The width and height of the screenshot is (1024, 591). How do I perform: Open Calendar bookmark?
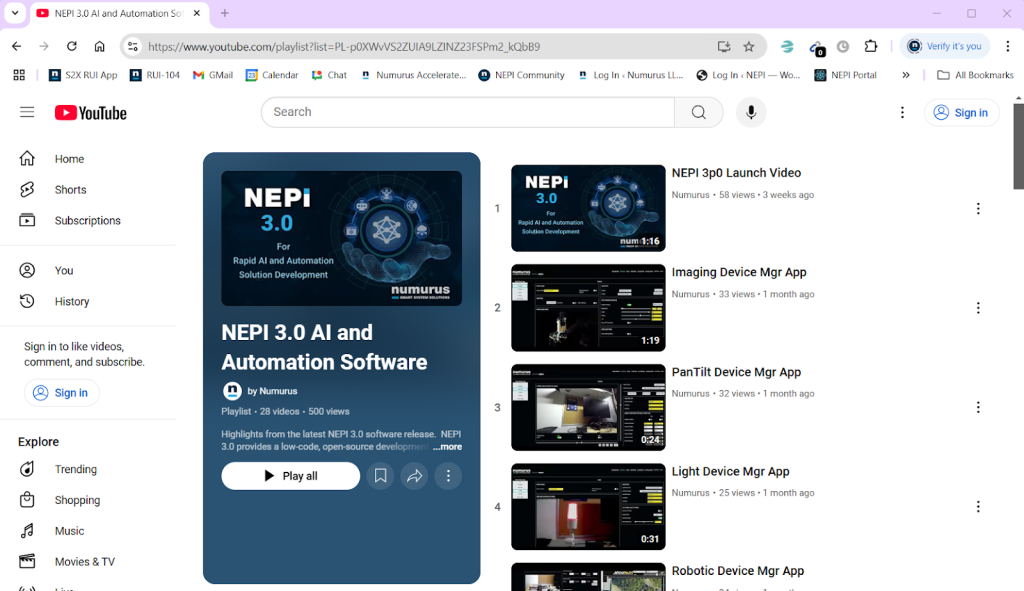pyautogui.click(x=272, y=75)
